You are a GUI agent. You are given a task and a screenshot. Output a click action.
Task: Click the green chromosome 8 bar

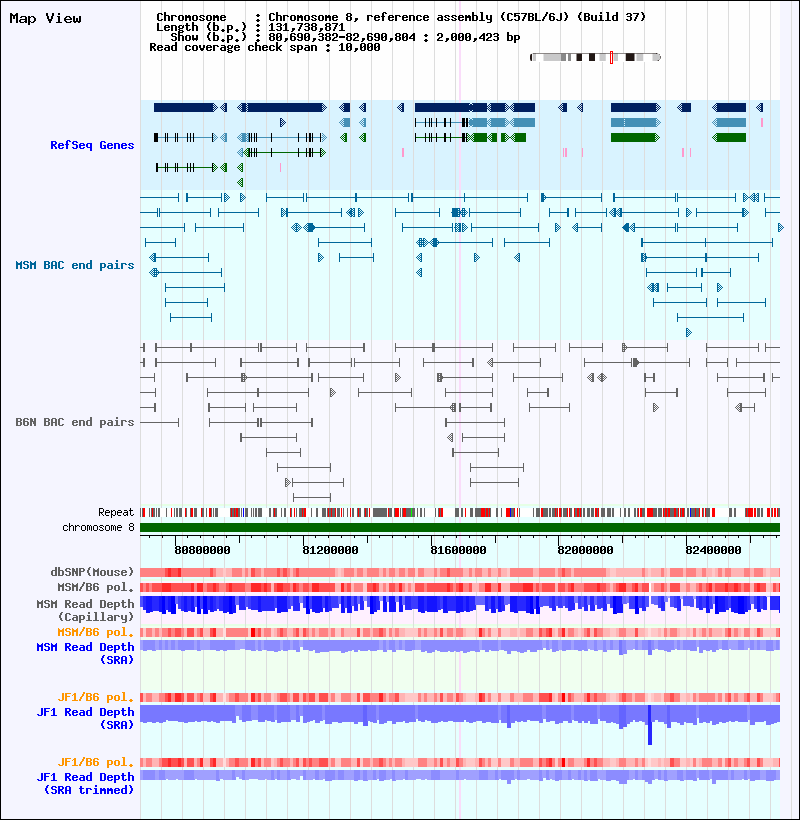coord(460,528)
